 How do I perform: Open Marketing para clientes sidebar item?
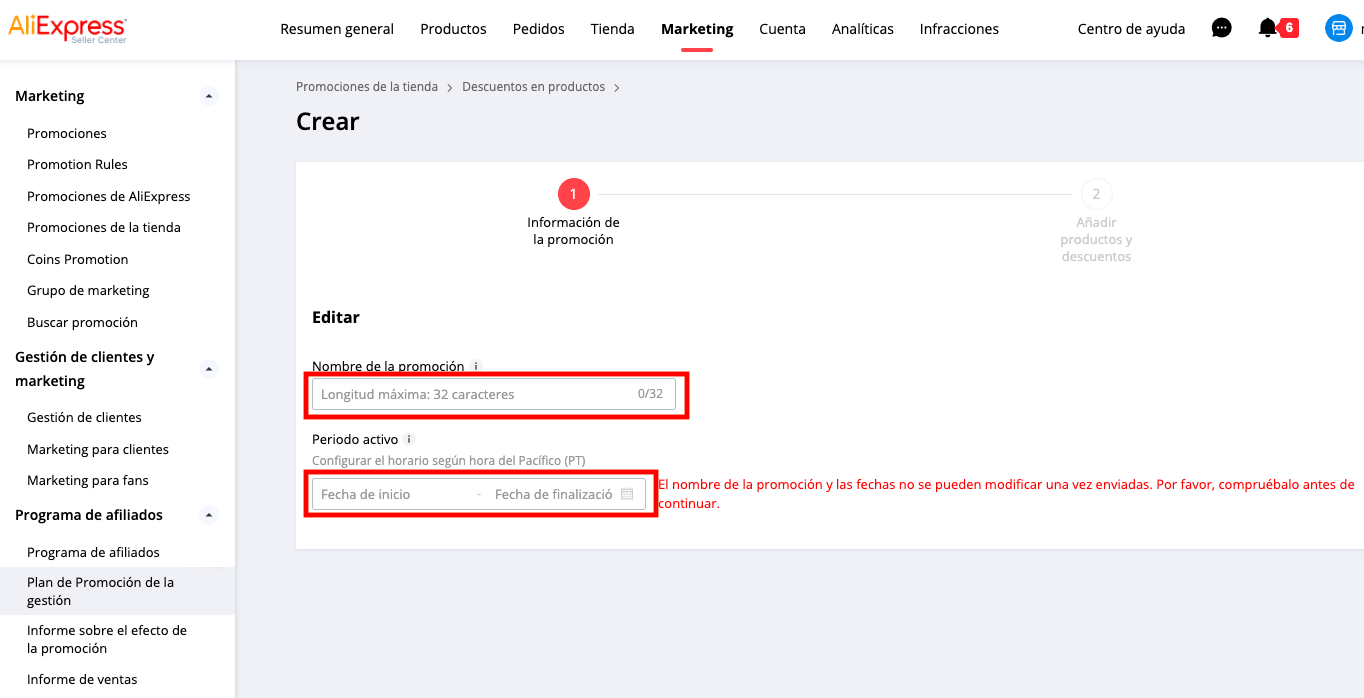tap(98, 449)
